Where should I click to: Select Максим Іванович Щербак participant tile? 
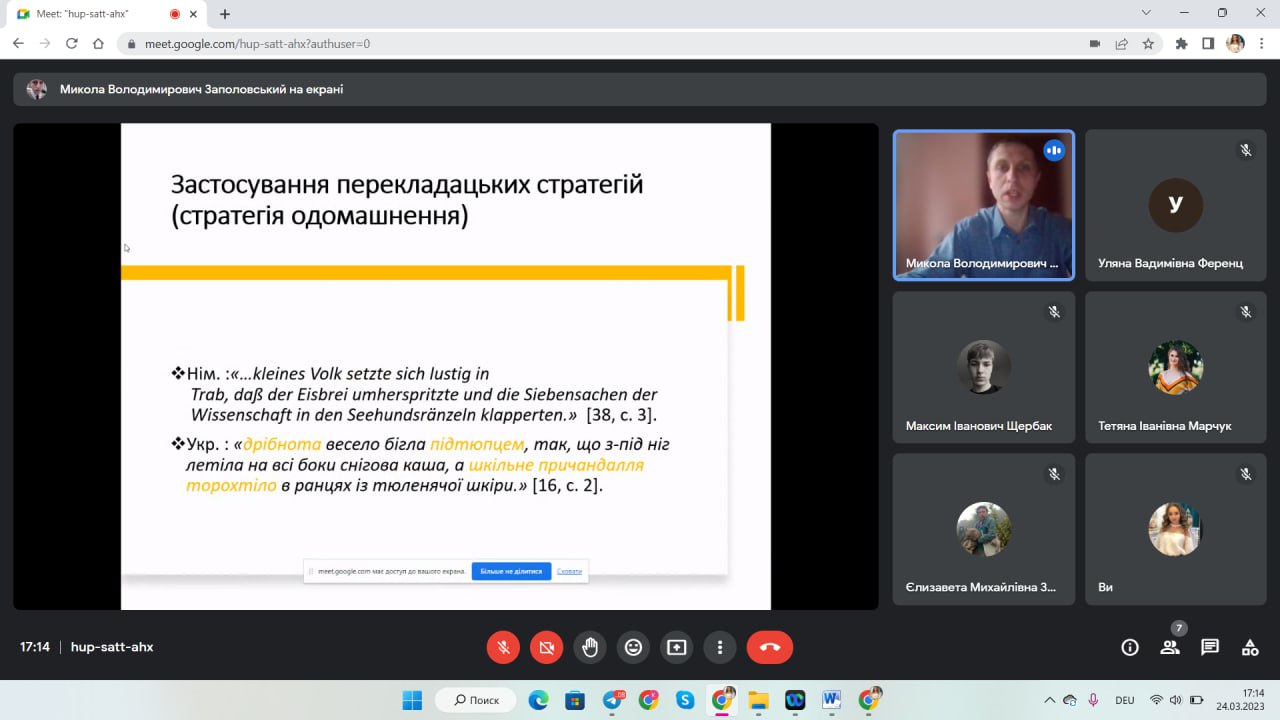pos(984,367)
